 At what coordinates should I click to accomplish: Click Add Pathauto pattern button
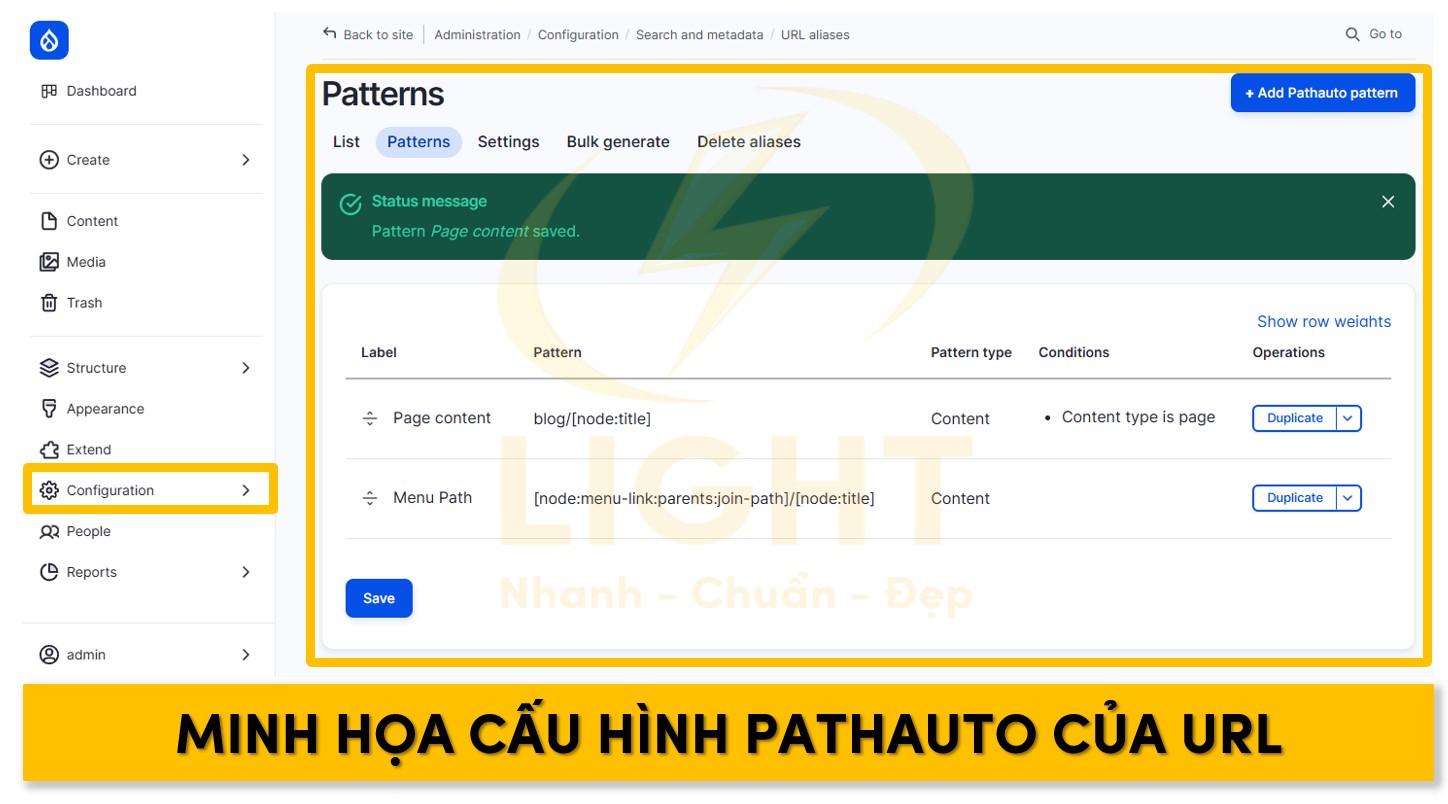point(1322,93)
